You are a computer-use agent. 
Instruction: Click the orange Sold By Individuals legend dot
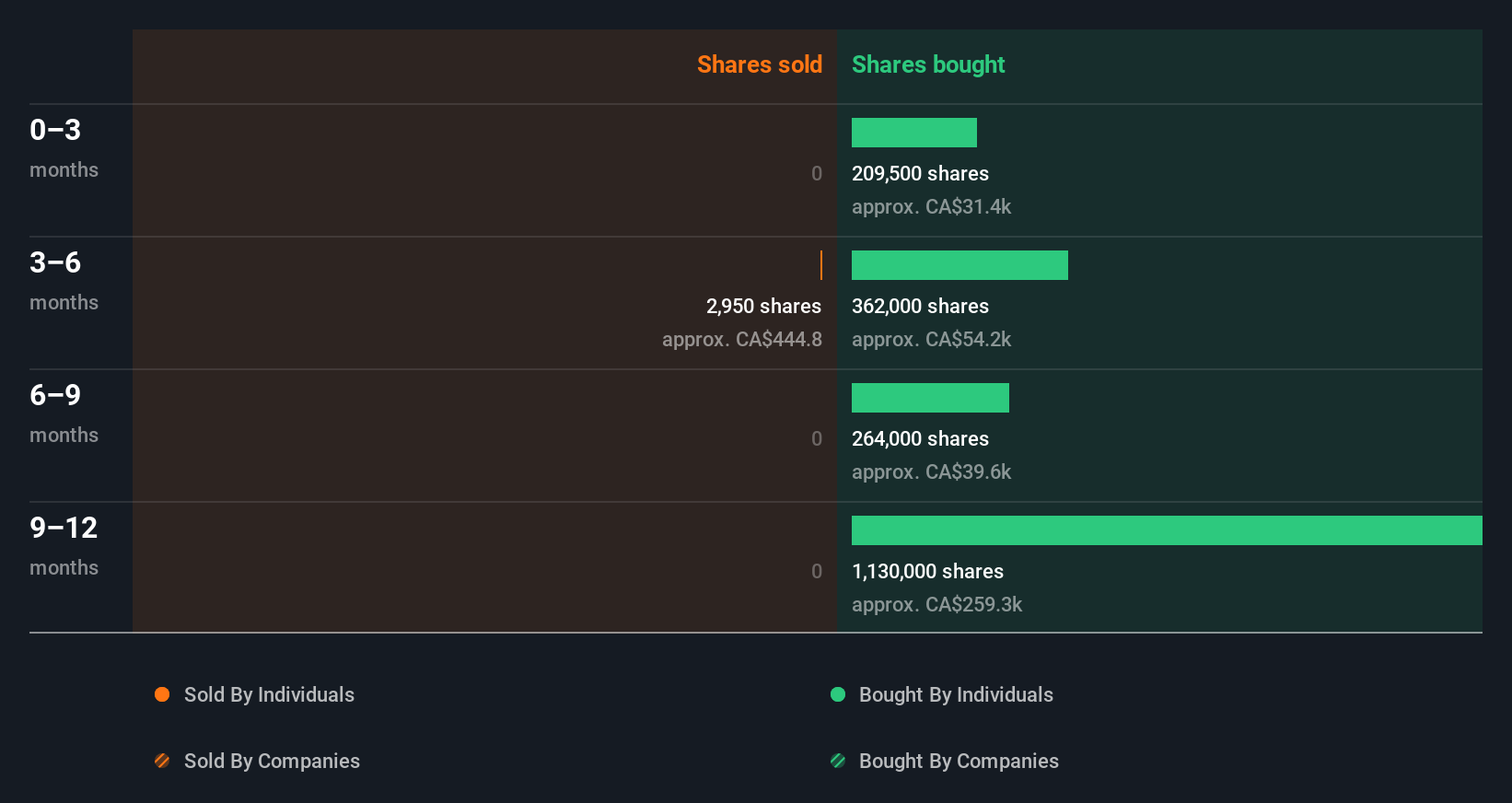tap(162, 694)
